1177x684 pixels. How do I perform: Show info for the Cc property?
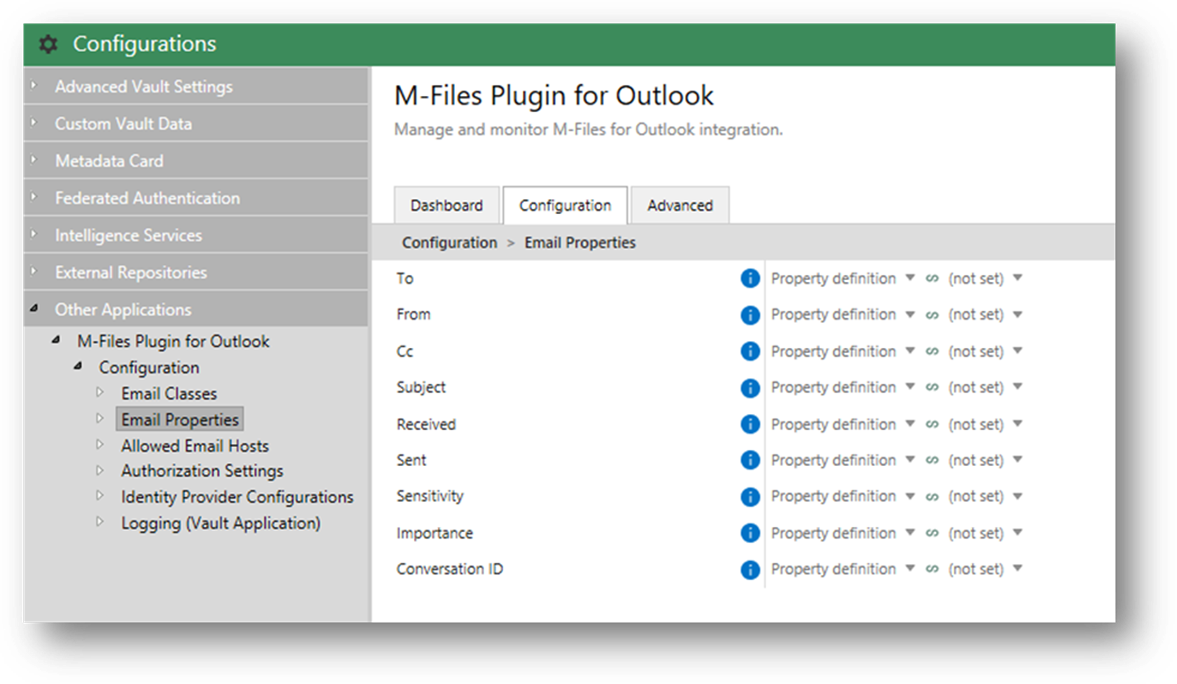(x=750, y=351)
